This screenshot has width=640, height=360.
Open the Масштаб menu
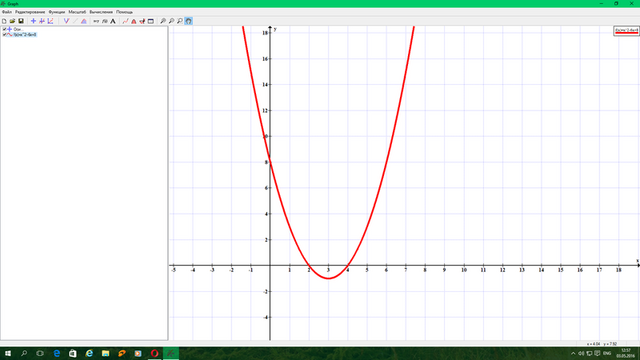pos(77,12)
